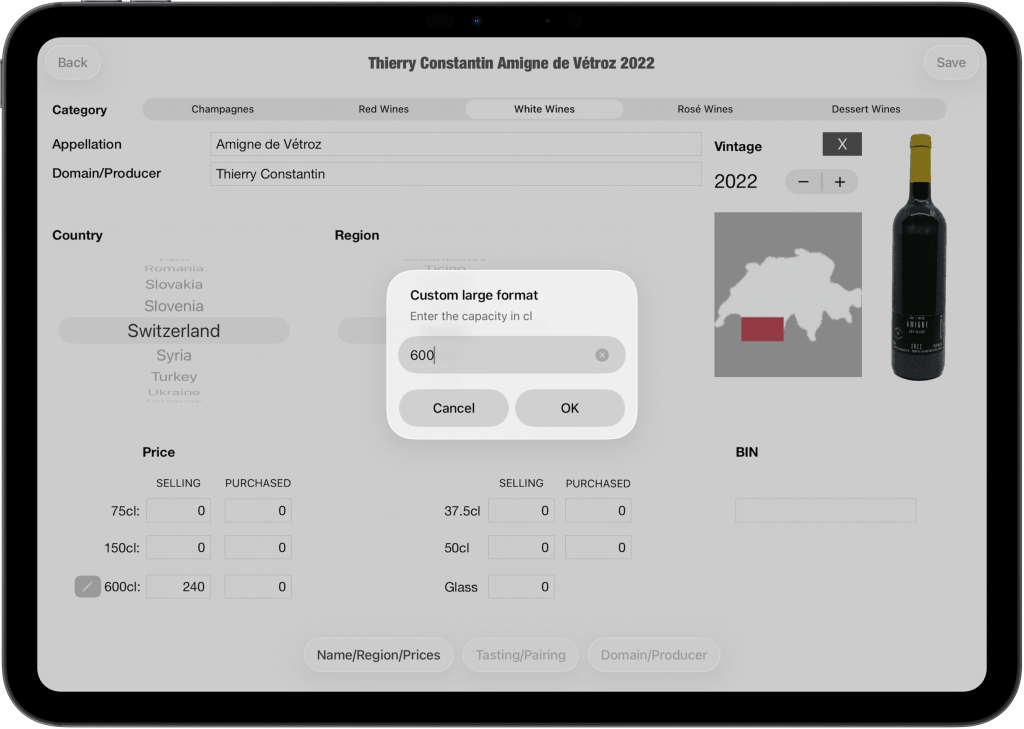1024x729 pixels.
Task: Click the BIN input field
Action: 825,511
